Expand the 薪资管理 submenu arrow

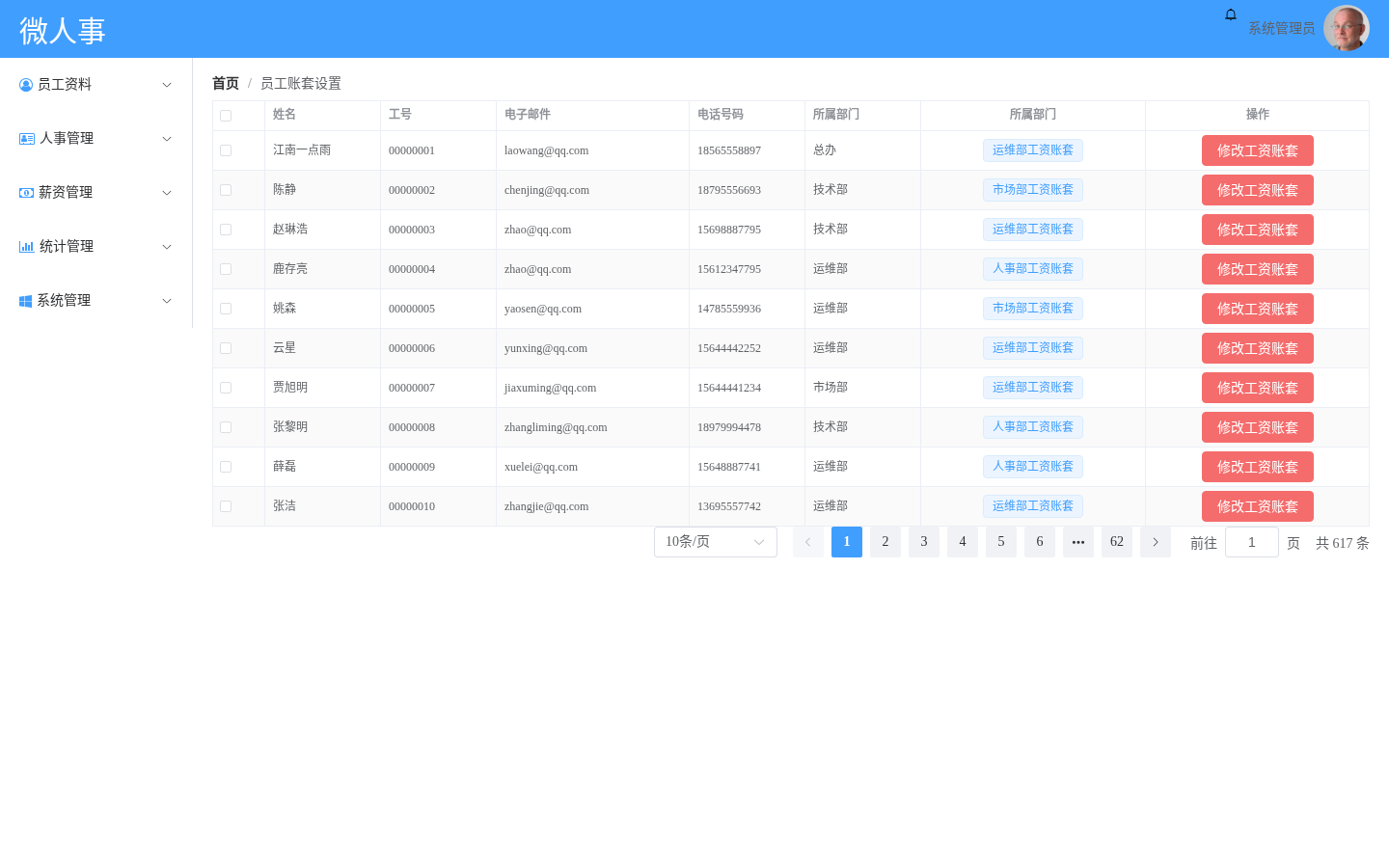(167, 193)
